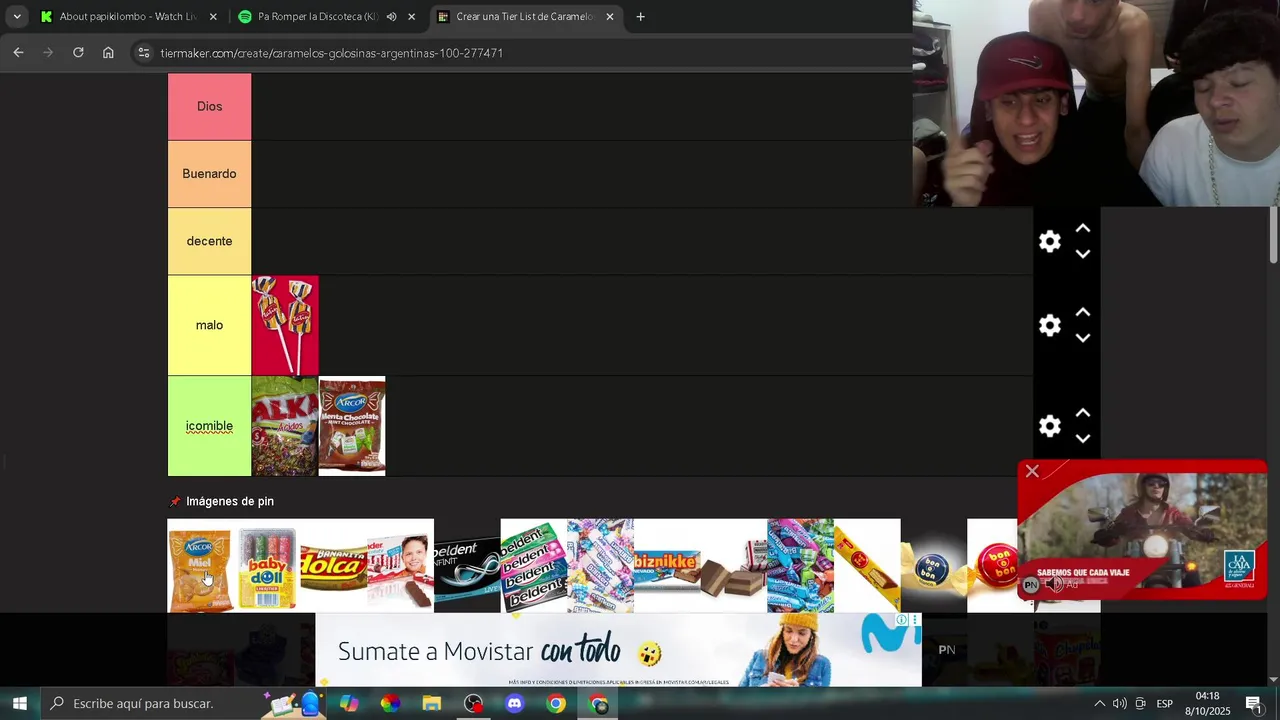Image resolution: width=1280 pixels, height=720 pixels.
Task: Open Google Chrome taskbar icon
Action: 556,704
